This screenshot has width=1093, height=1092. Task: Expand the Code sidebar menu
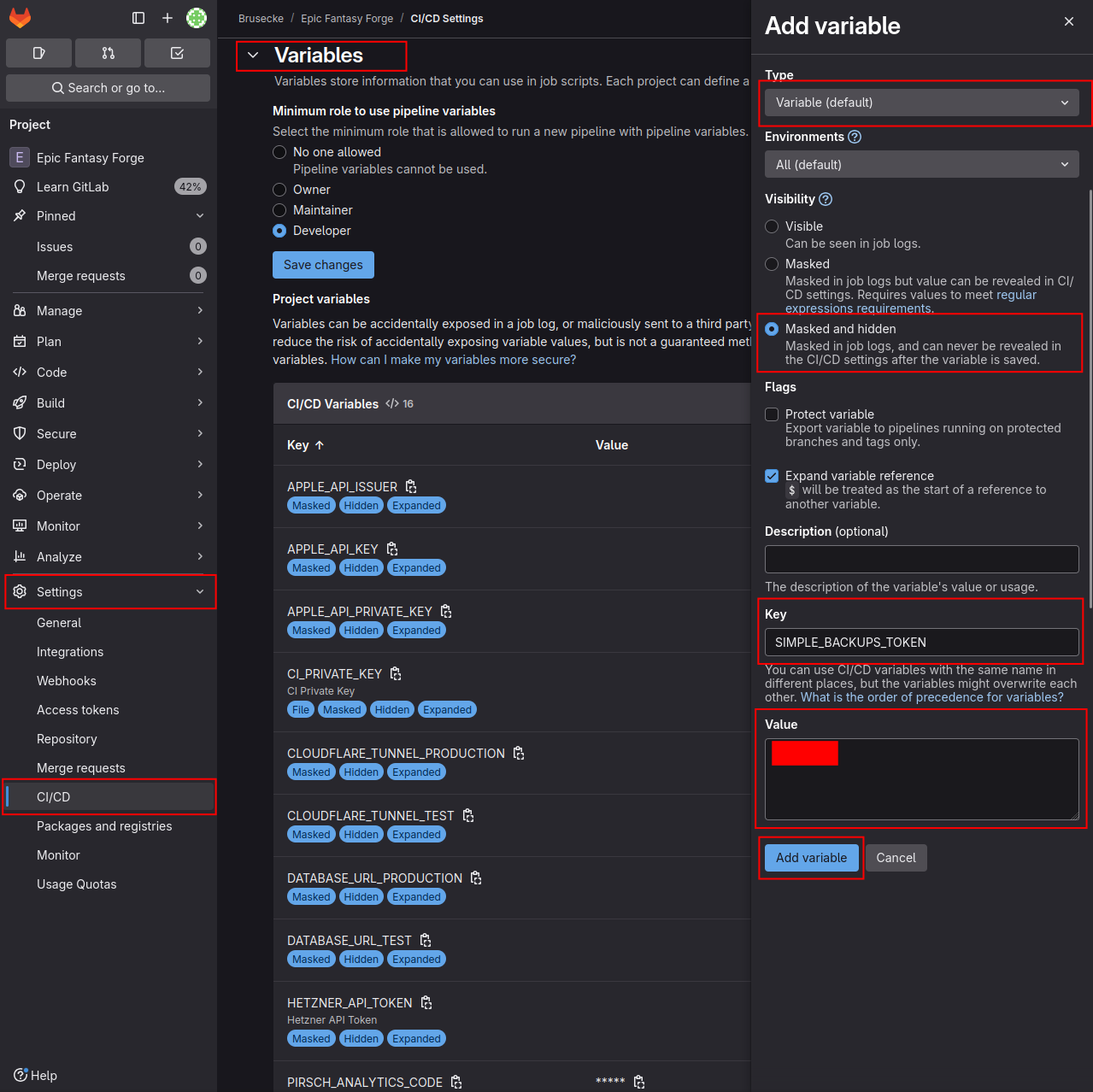(x=109, y=373)
